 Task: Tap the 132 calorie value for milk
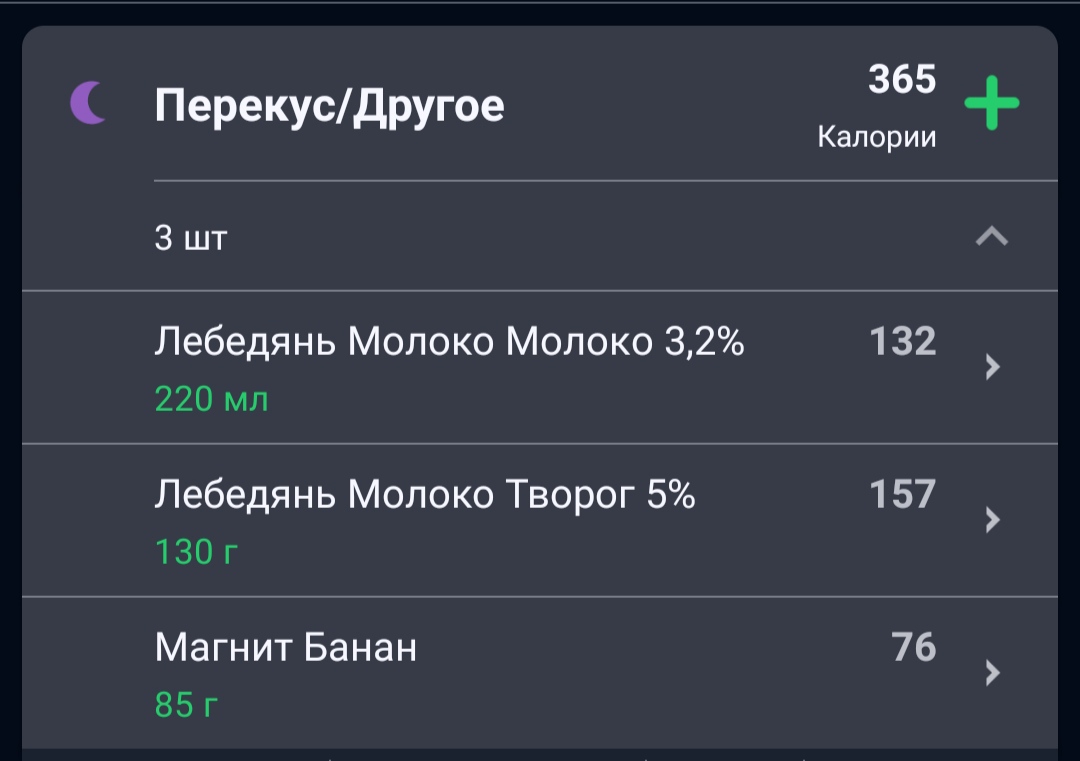pyautogui.click(x=903, y=341)
